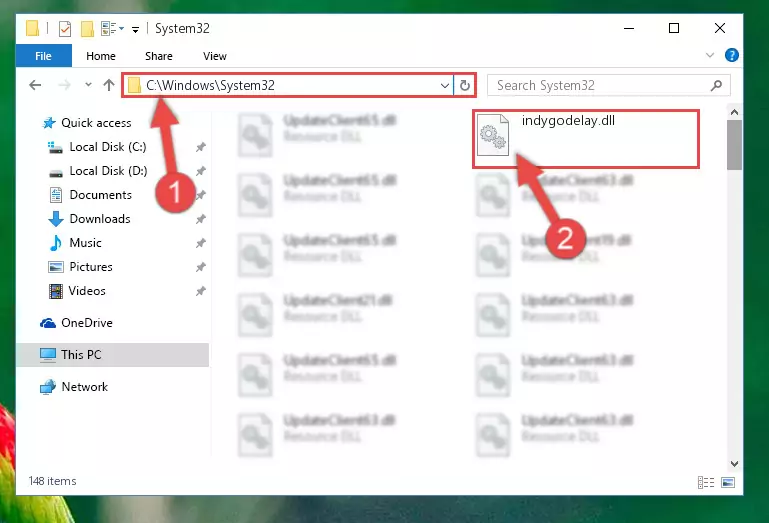Go back using the Back arrow
Viewport: 769px width, 523px height.
click(35, 85)
